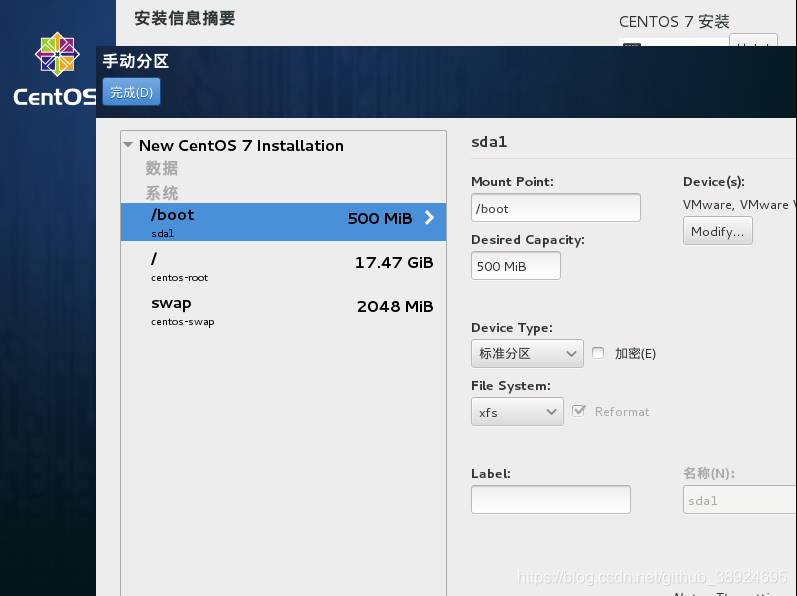This screenshot has width=797, height=596.
Task: Click the 名称(N) name field sda1
Action: (740, 499)
